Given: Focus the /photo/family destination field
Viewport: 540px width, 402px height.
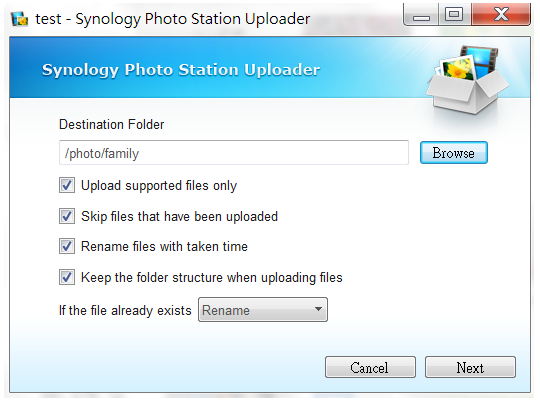Looking at the screenshot, I should [x=234, y=153].
